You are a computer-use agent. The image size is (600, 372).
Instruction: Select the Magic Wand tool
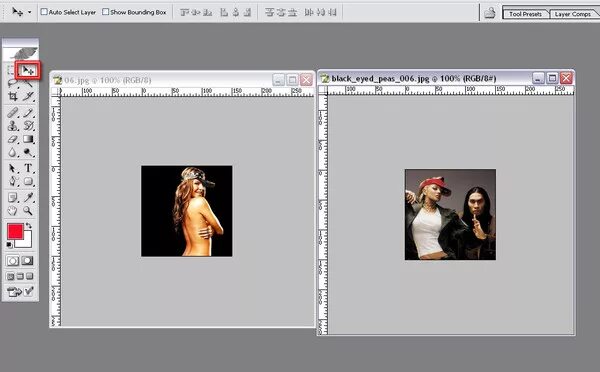(28, 83)
